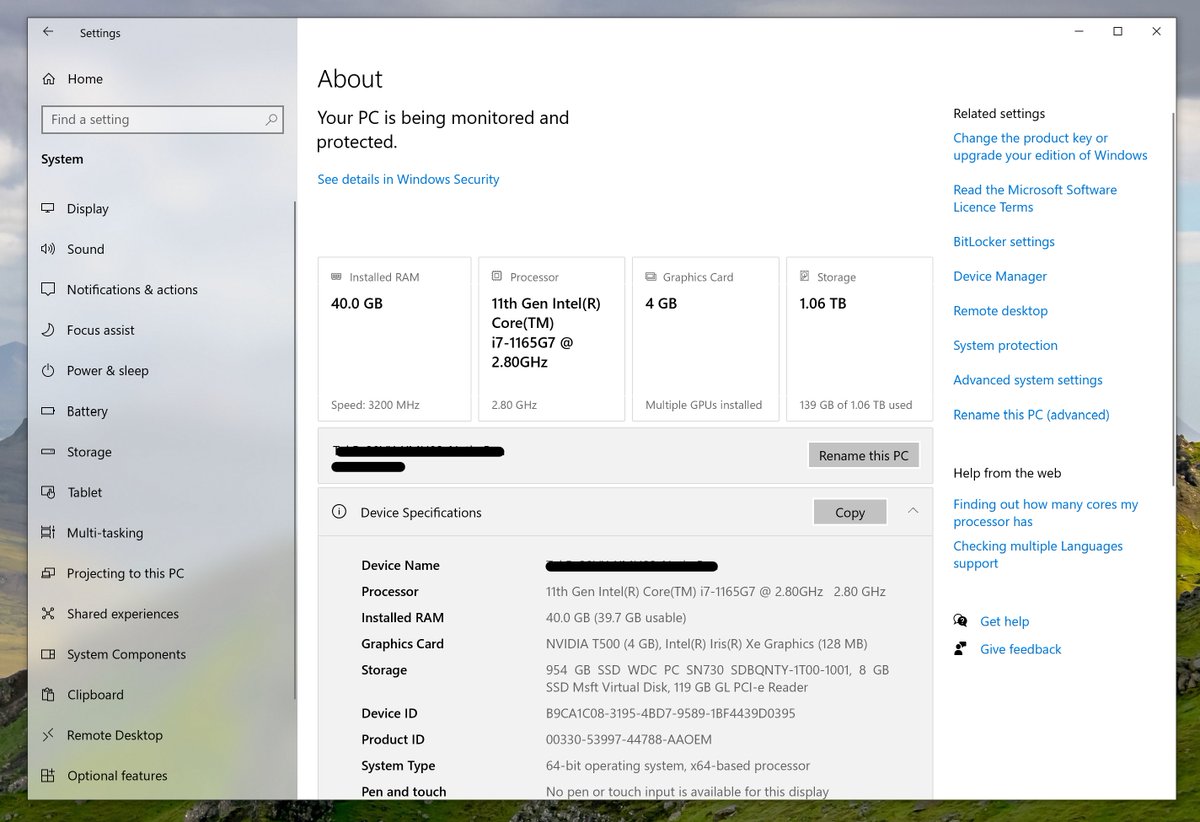Viewport: 1200px width, 822px height.
Task: Switch to Focus assist label
Action: tap(100, 330)
